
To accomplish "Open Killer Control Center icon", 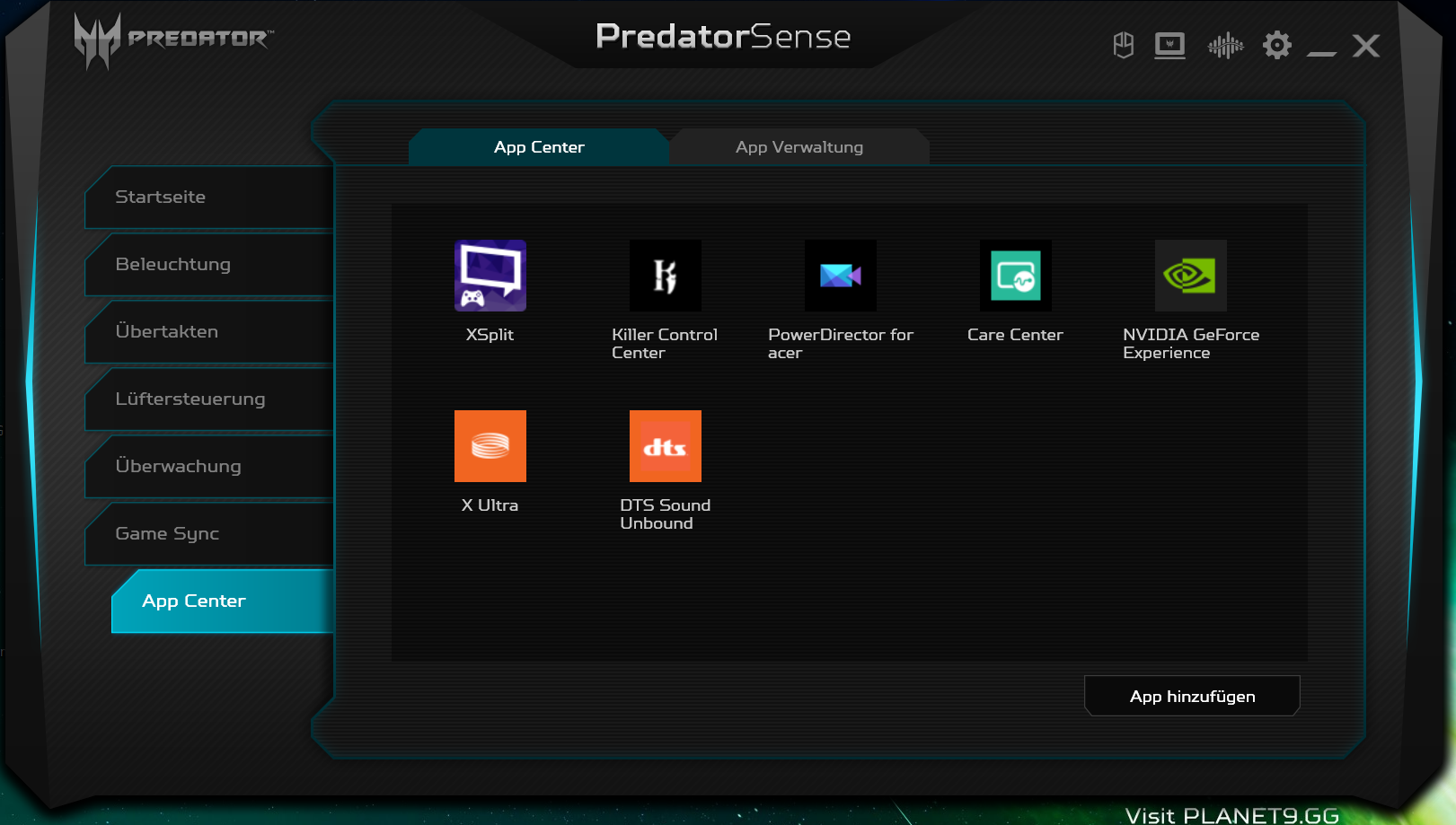I will (x=665, y=276).
